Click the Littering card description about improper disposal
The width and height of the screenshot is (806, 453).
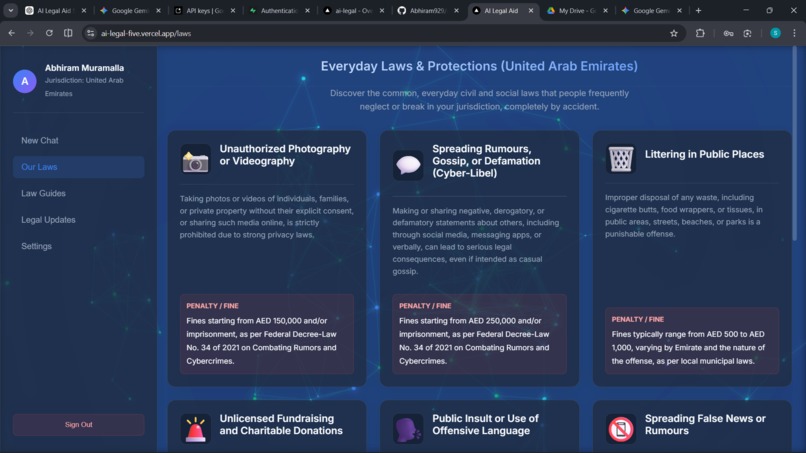pos(684,215)
